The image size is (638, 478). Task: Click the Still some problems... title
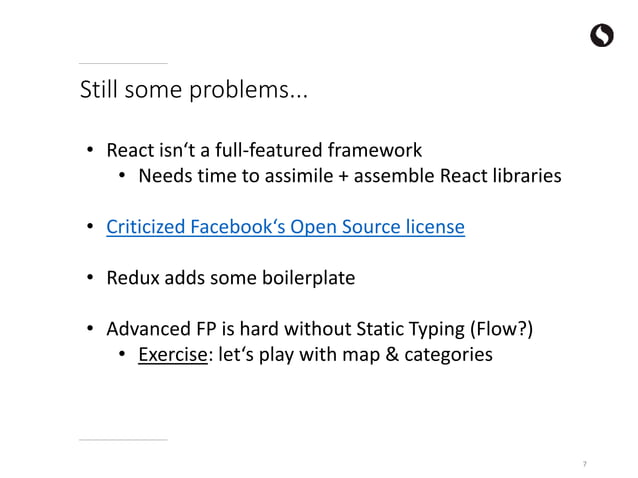[x=194, y=89]
